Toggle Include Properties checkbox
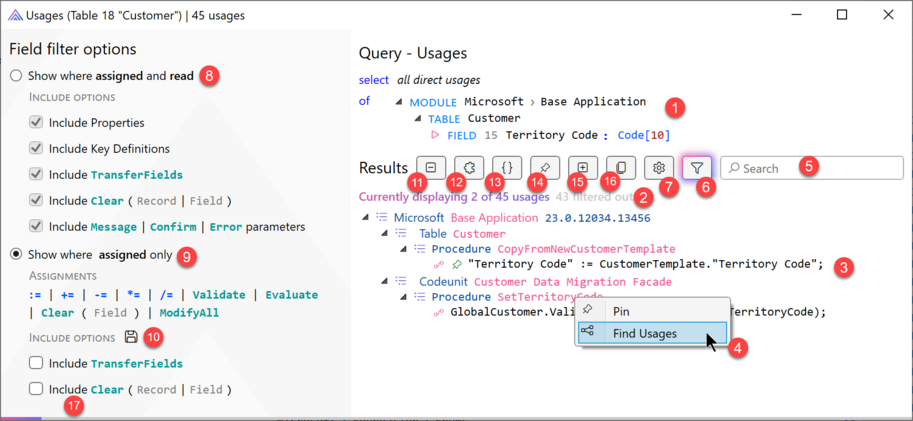This screenshot has width=913, height=421. (36, 122)
